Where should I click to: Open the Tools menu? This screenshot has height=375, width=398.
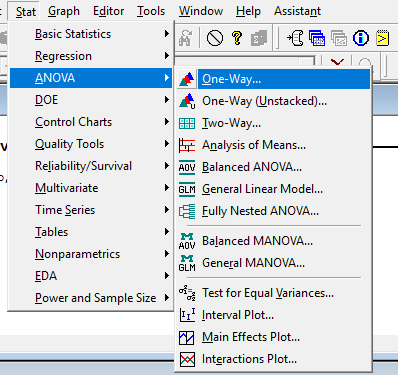[x=151, y=11]
